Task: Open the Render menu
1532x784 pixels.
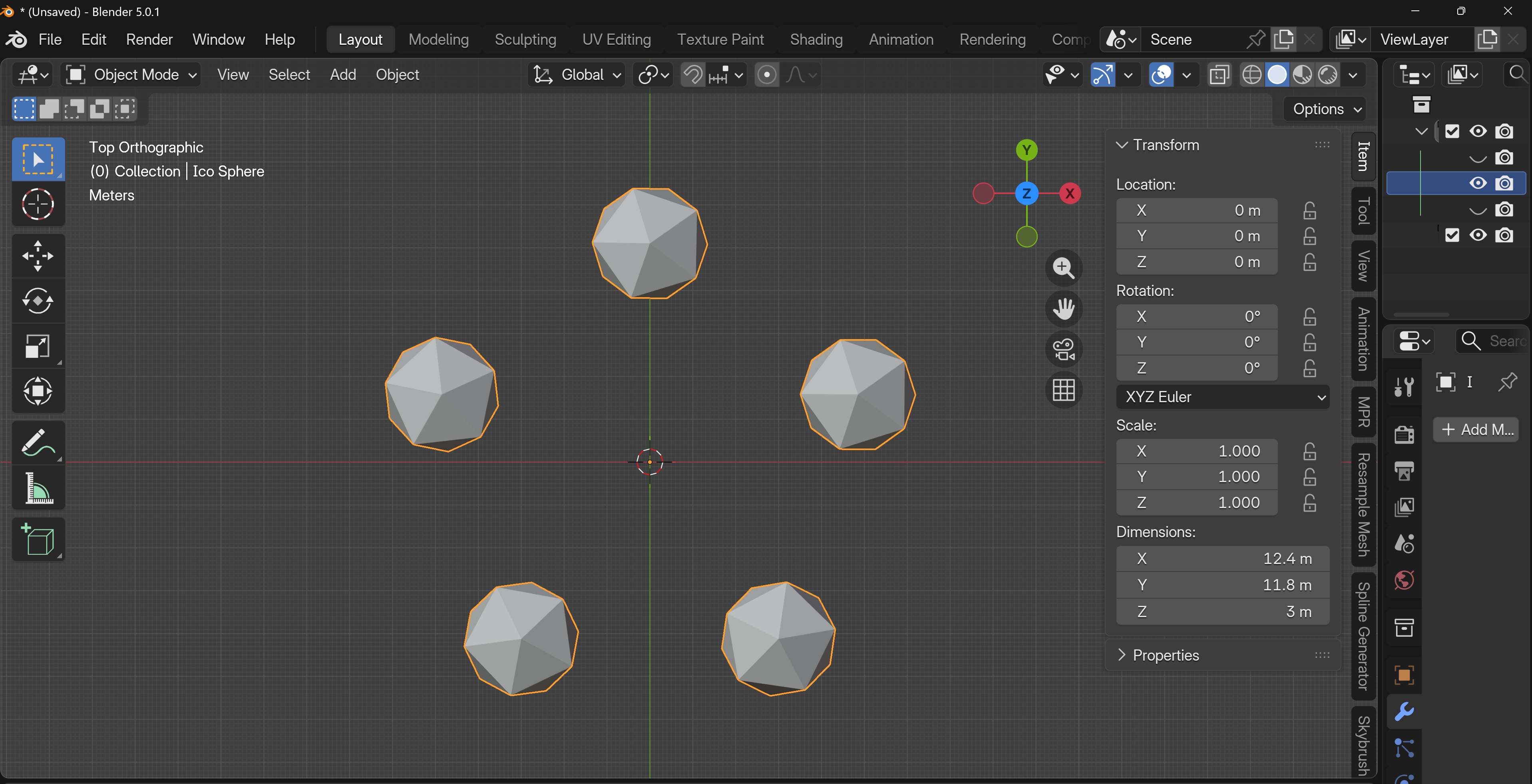Action: coord(149,40)
